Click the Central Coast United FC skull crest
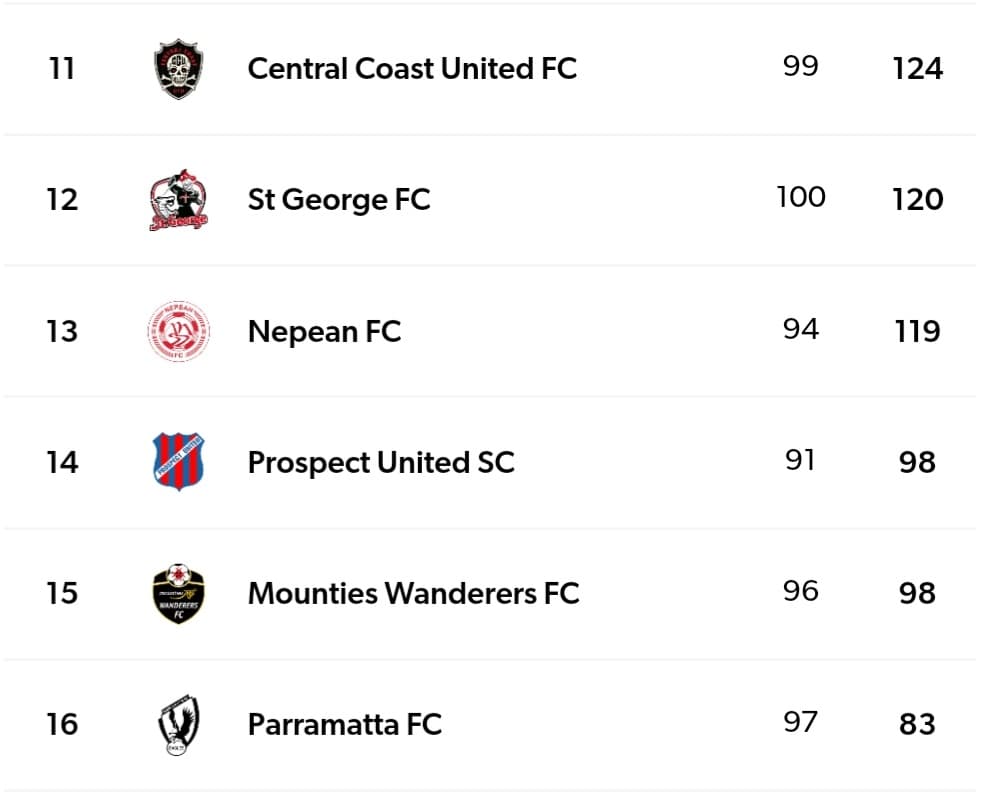 tap(180, 69)
